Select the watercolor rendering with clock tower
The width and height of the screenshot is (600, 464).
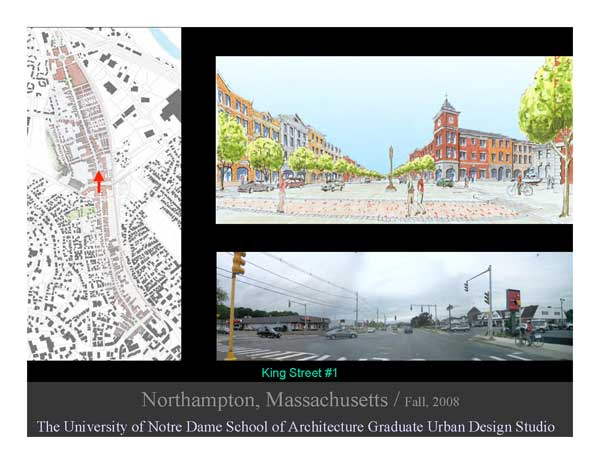click(x=394, y=140)
